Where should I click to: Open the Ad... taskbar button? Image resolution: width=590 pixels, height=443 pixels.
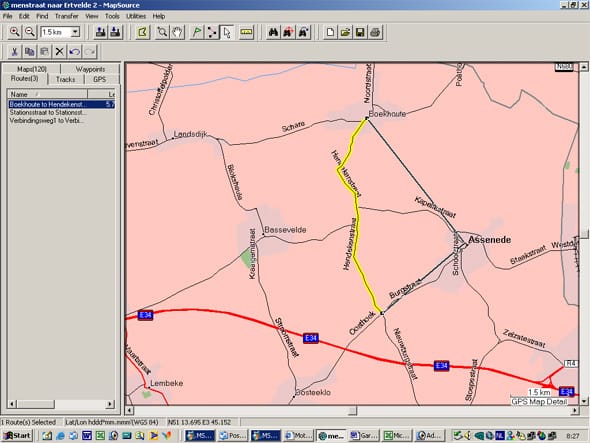pyautogui.click(x=430, y=435)
